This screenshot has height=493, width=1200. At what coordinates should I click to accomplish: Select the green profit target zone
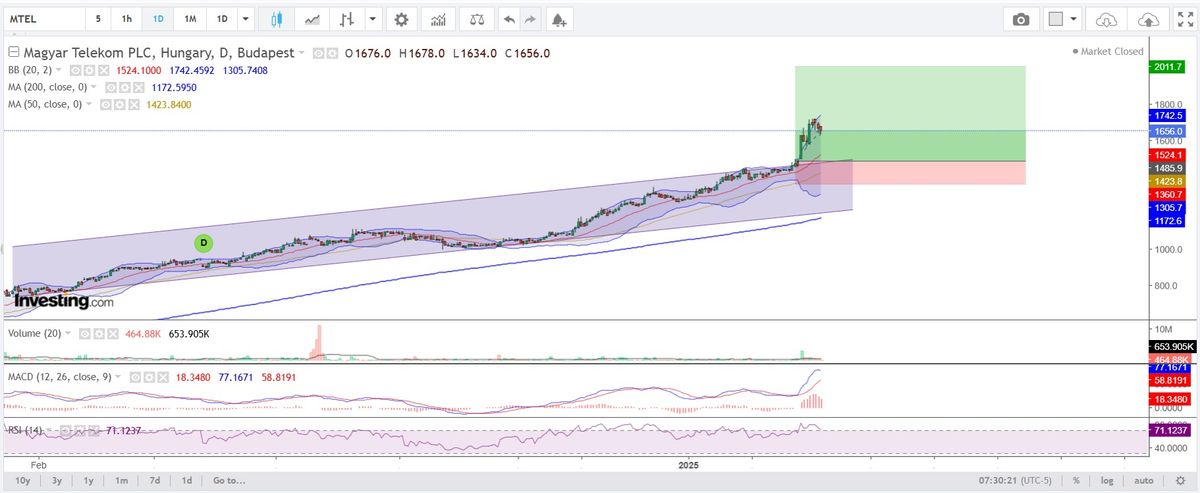point(910,113)
